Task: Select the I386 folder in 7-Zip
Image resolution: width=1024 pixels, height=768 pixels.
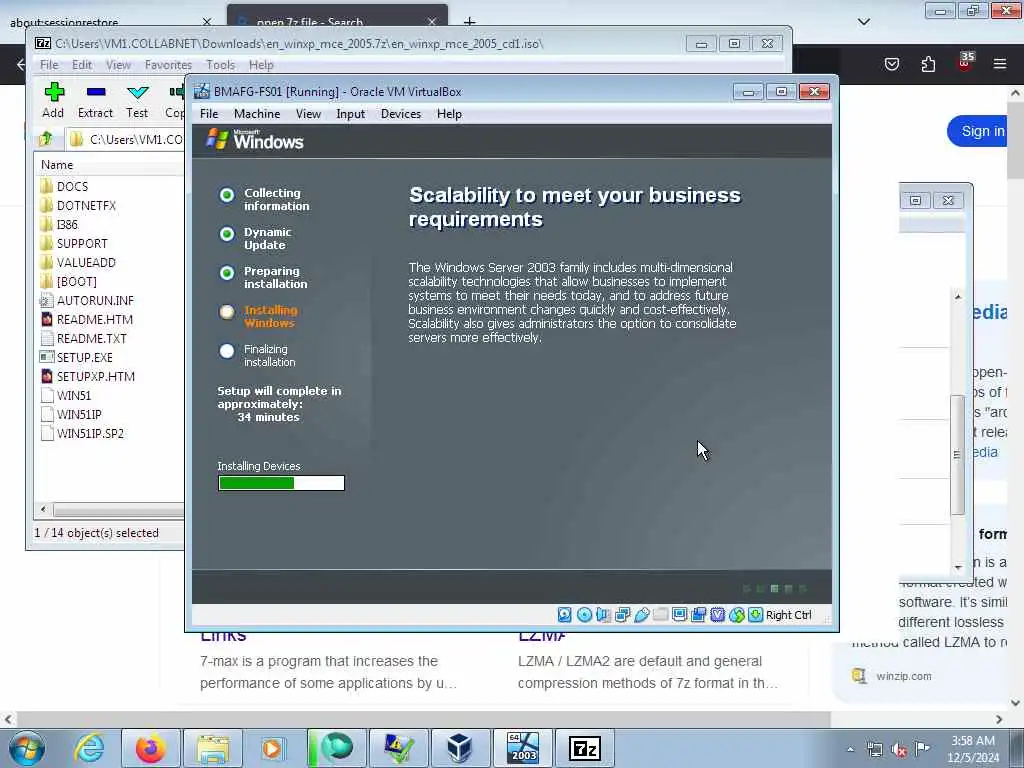Action: (x=67, y=225)
